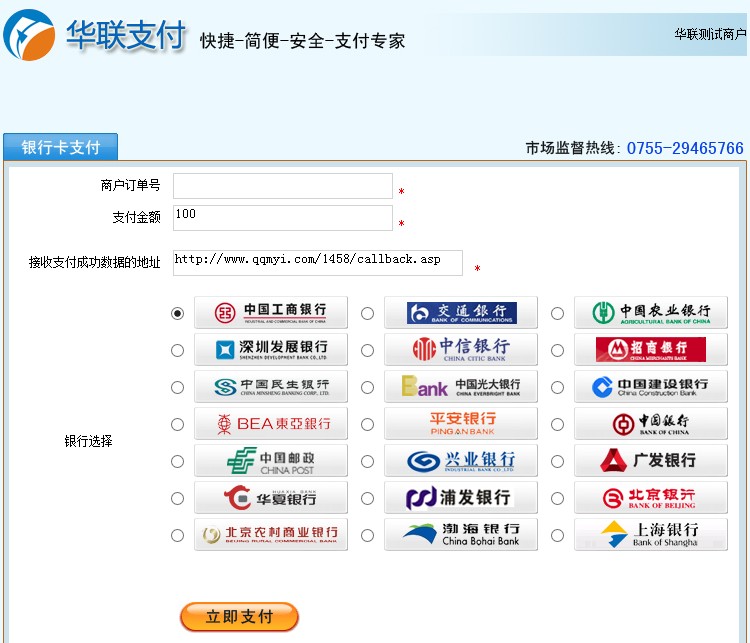Click the BEA東亞銀行 bank logo
This screenshot has height=643, width=750.
click(271, 423)
